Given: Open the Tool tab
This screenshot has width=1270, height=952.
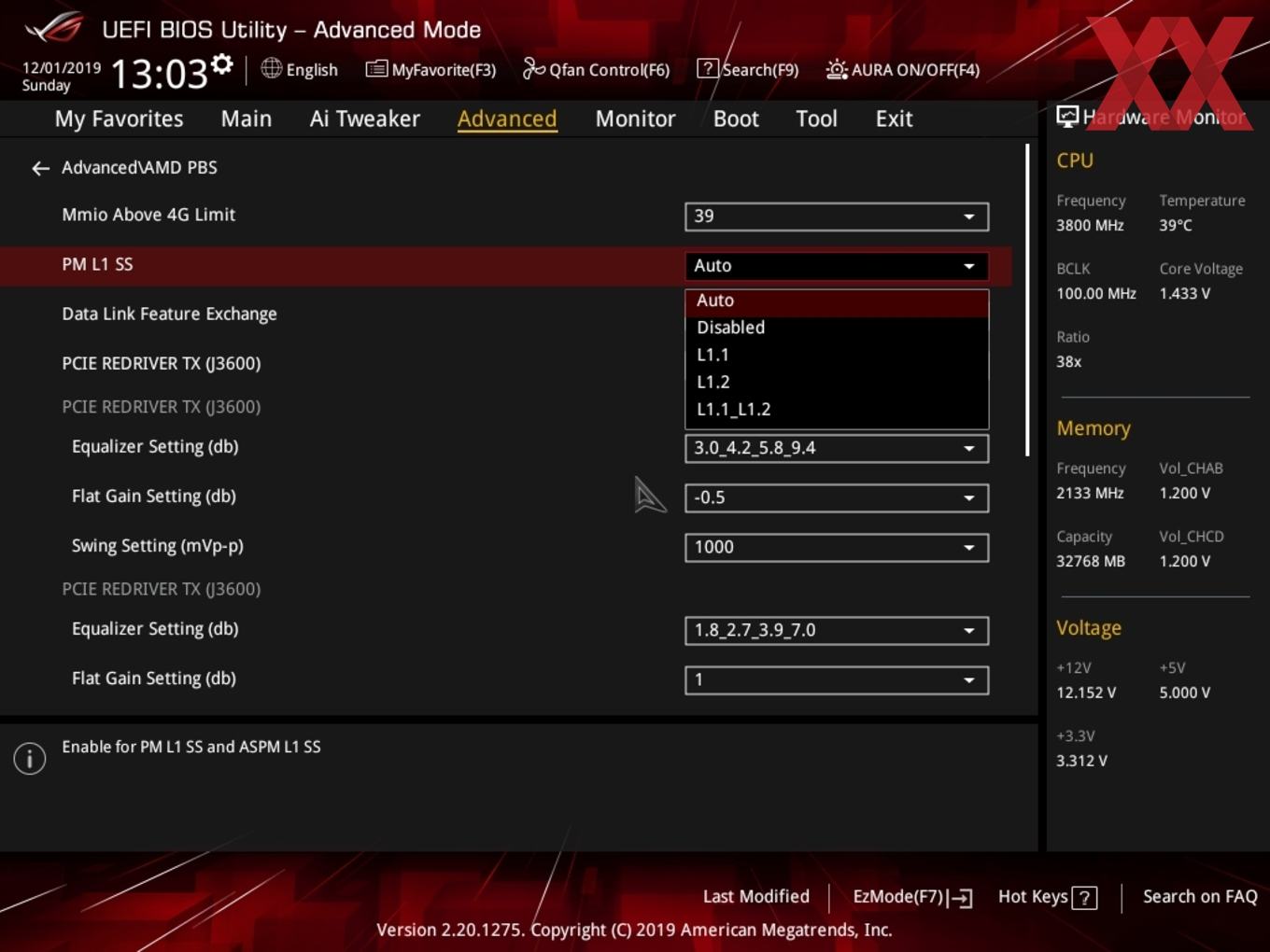Looking at the screenshot, I should (816, 119).
